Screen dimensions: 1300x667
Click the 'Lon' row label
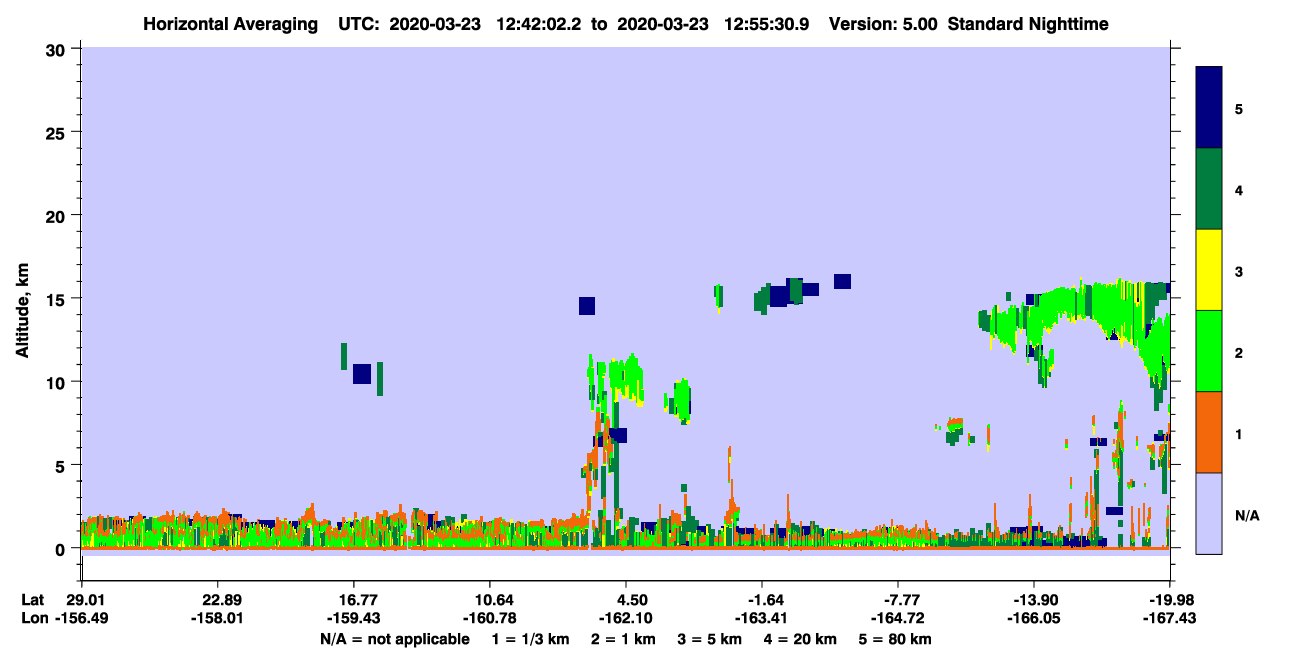(33, 618)
